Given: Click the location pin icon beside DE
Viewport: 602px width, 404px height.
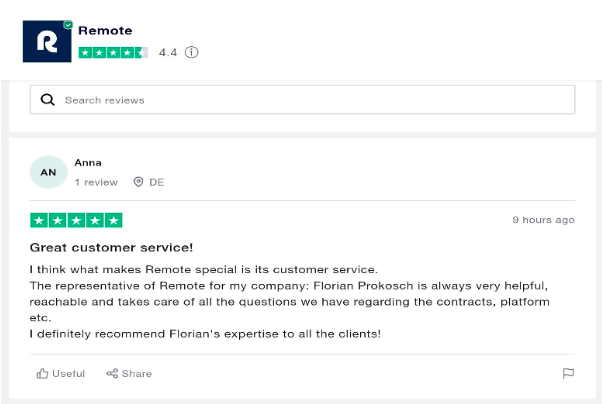Looking at the screenshot, I should [138, 182].
